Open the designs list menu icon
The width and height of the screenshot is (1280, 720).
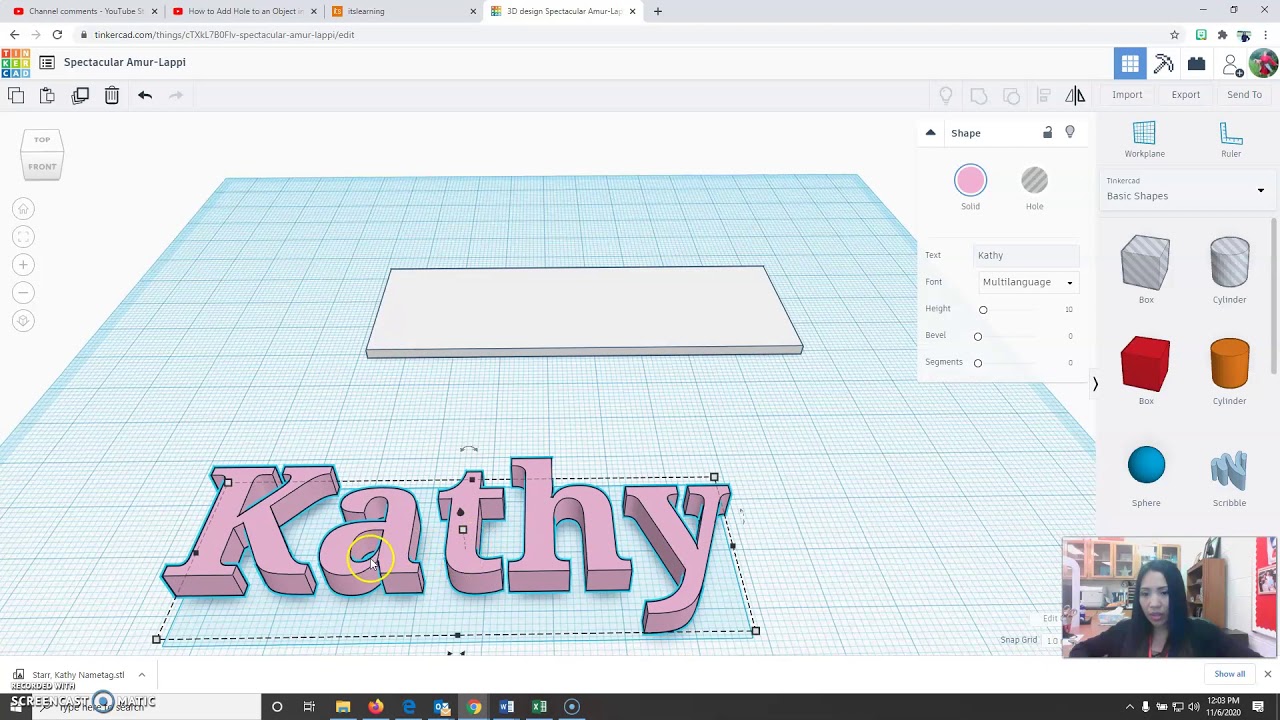[x=47, y=62]
